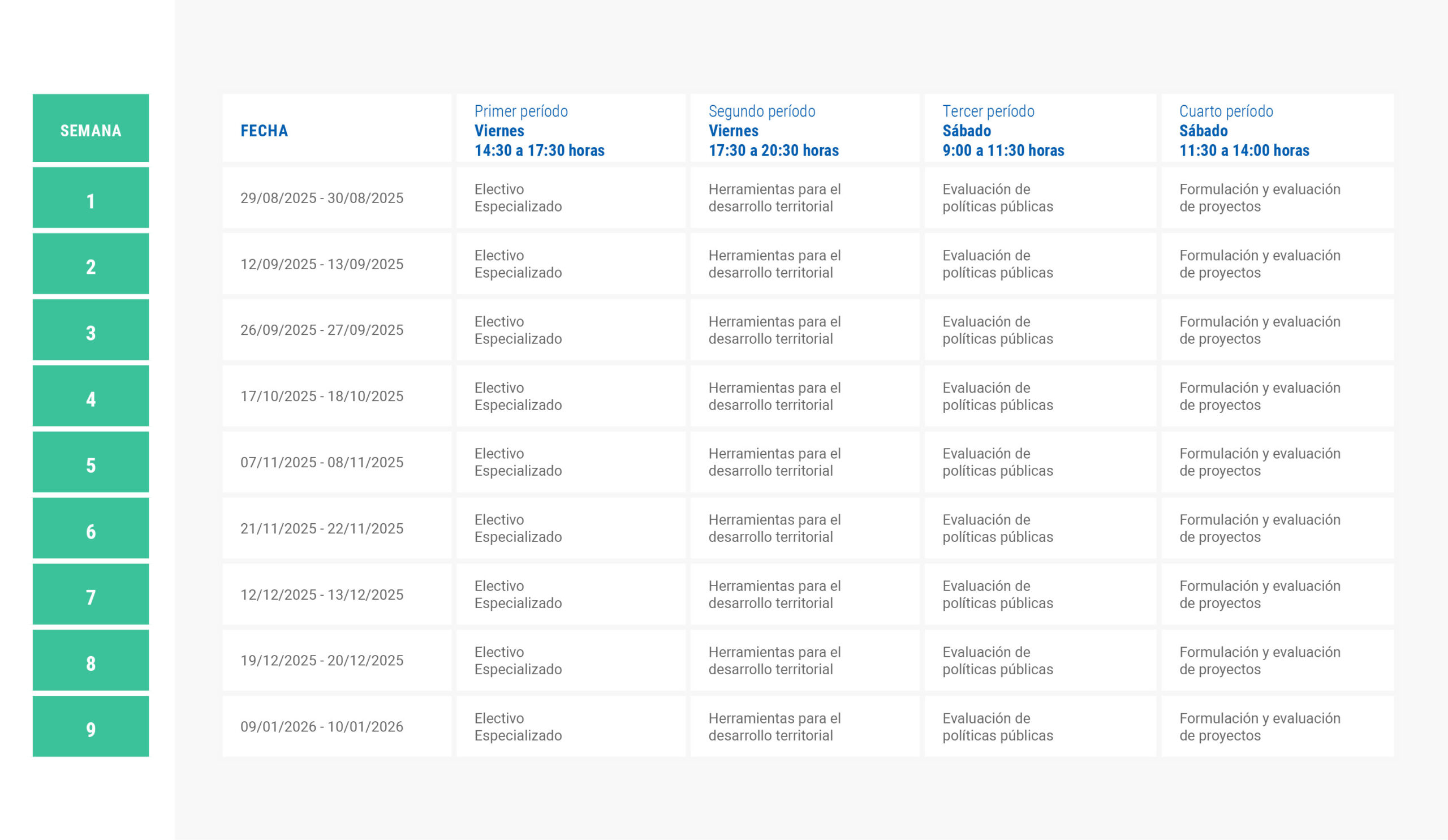Click Evaluación de políticas públicas in 17/10/2025 row
Viewport: 1448px width, 840px height.
[x=1040, y=396]
